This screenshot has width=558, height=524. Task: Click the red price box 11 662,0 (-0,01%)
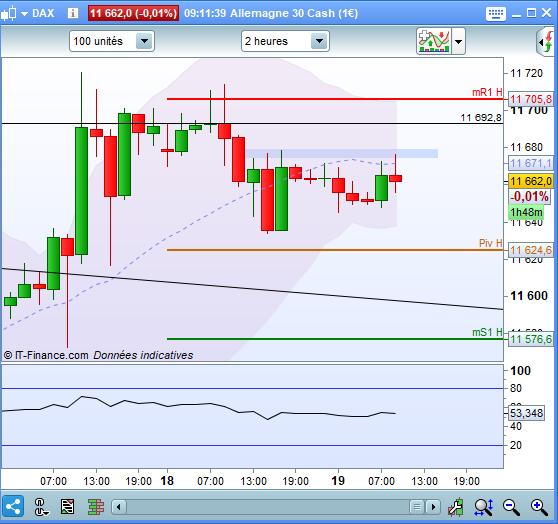pos(133,14)
